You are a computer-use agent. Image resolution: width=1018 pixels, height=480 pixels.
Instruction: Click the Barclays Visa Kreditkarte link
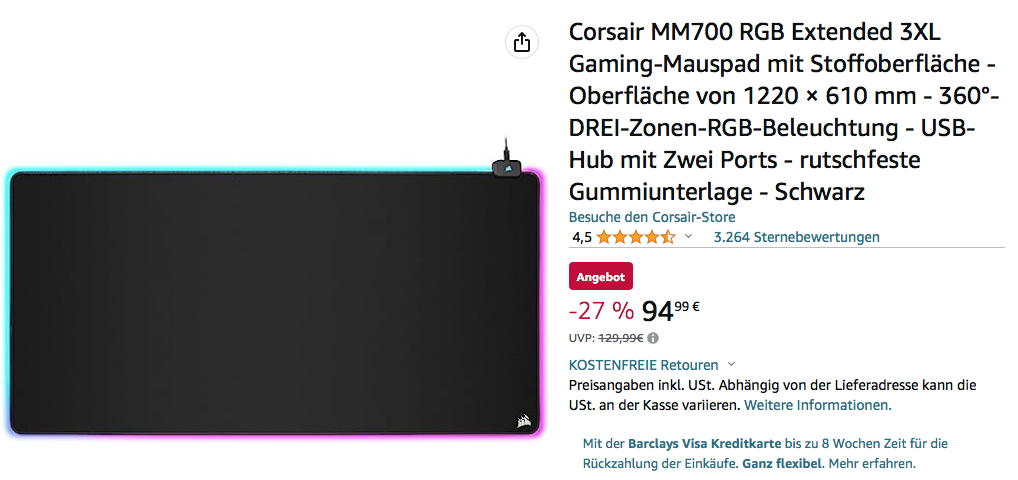(704, 444)
